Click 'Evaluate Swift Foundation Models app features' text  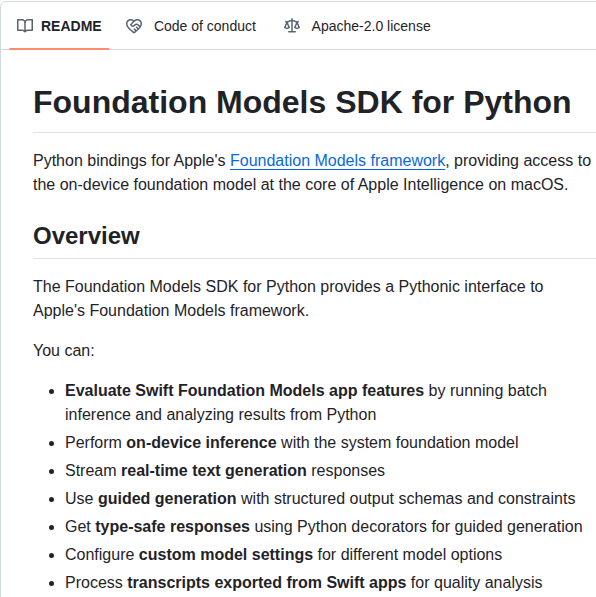click(244, 391)
